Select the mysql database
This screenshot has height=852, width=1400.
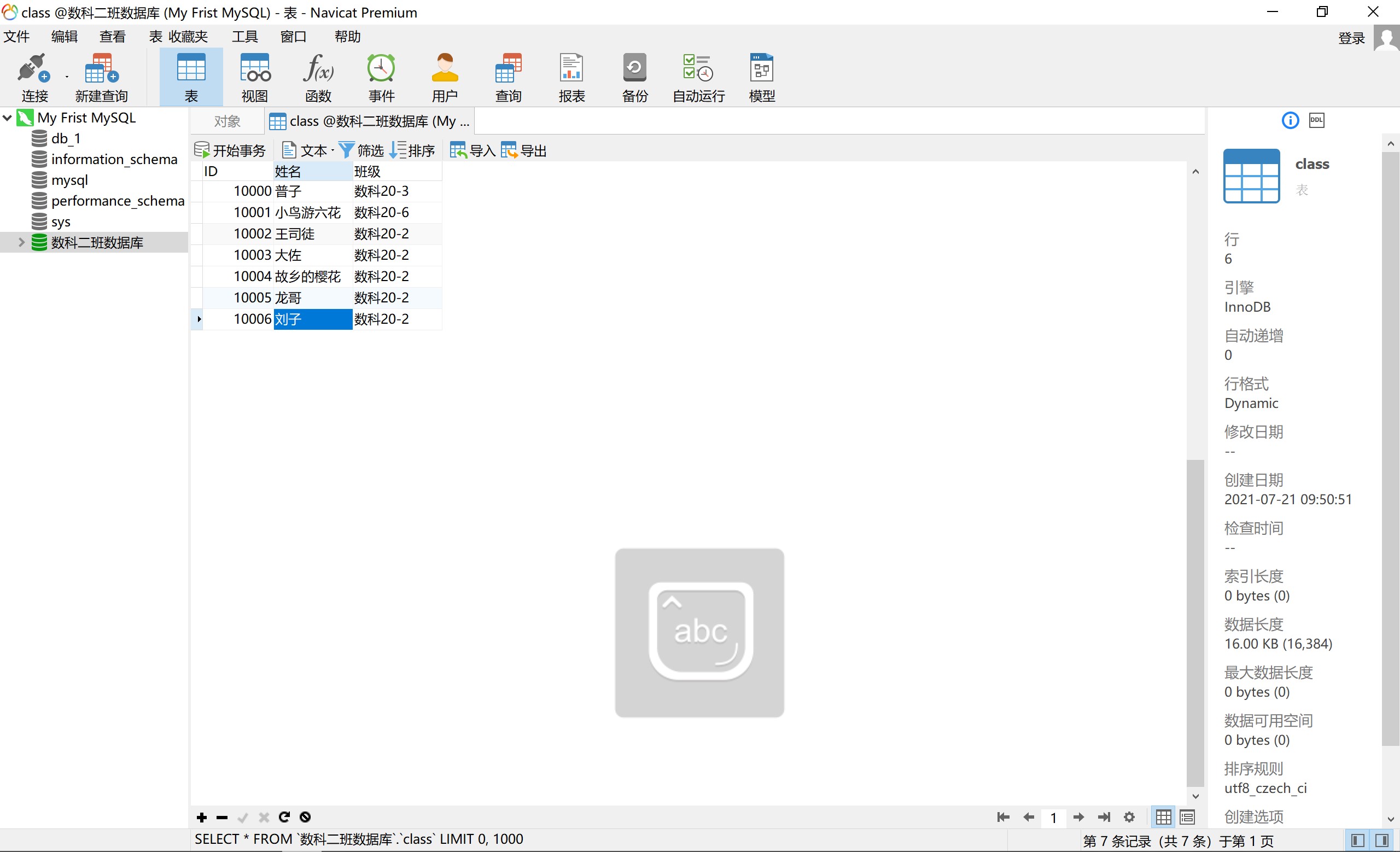[69, 180]
